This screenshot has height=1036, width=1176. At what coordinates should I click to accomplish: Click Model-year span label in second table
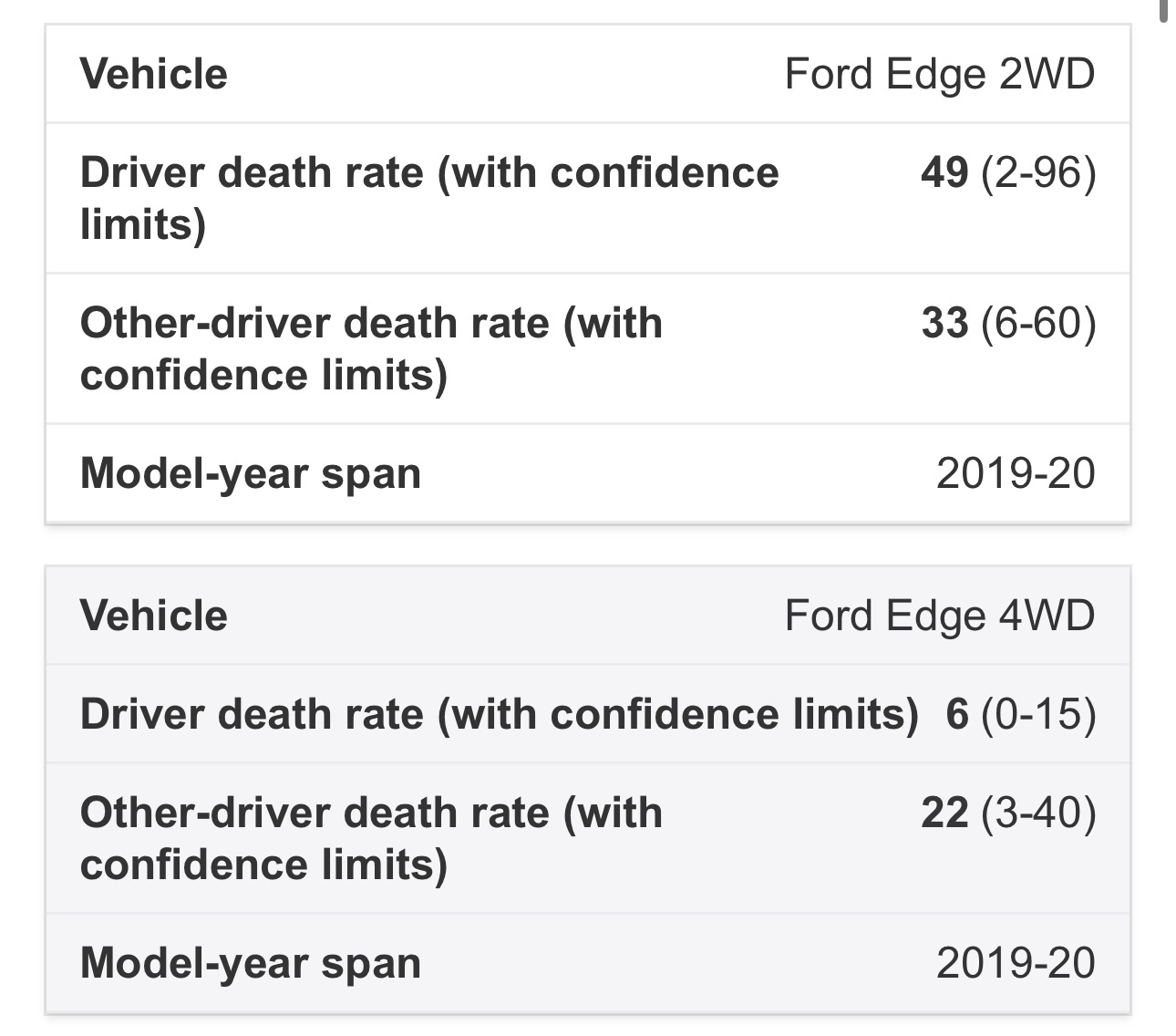(251, 964)
